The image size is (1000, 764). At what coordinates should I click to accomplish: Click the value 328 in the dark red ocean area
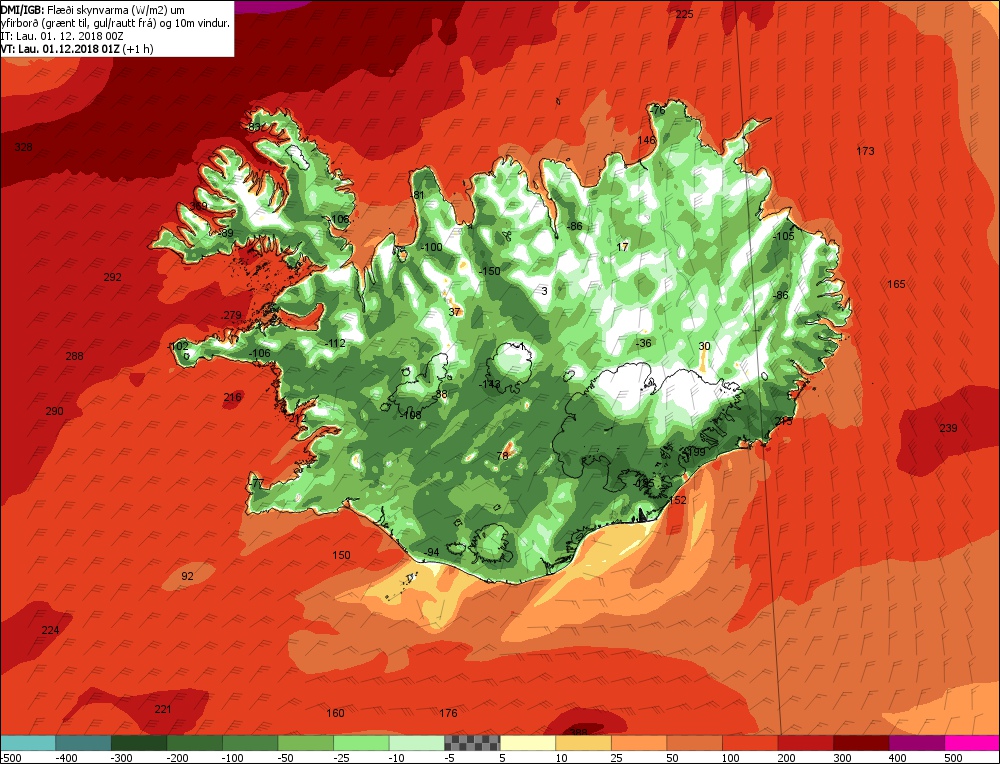click(x=23, y=147)
